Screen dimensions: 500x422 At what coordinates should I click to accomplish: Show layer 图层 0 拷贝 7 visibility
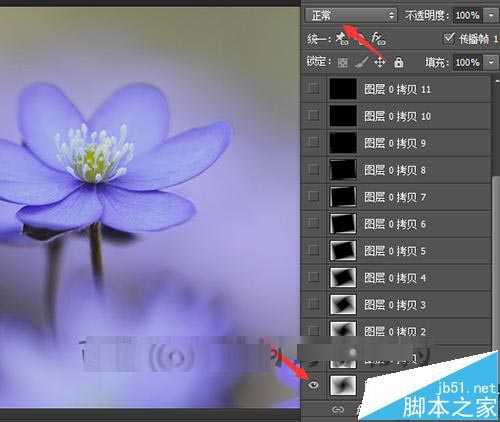[x=313, y=196]
